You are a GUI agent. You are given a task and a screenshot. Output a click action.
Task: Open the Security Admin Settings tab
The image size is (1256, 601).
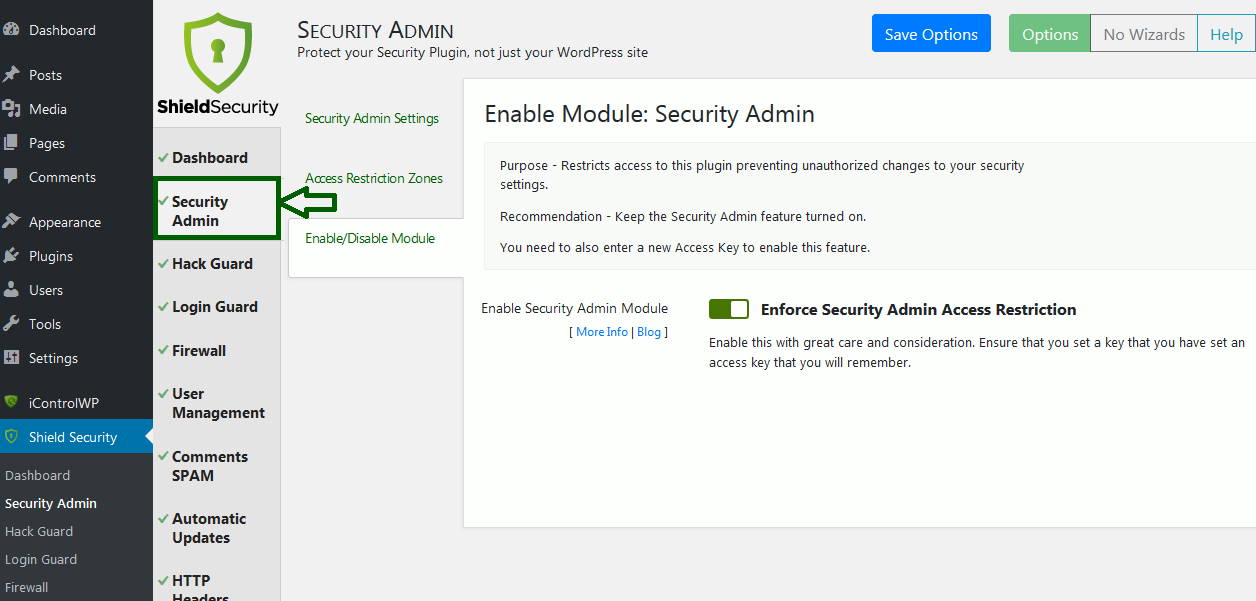(372, 118)
